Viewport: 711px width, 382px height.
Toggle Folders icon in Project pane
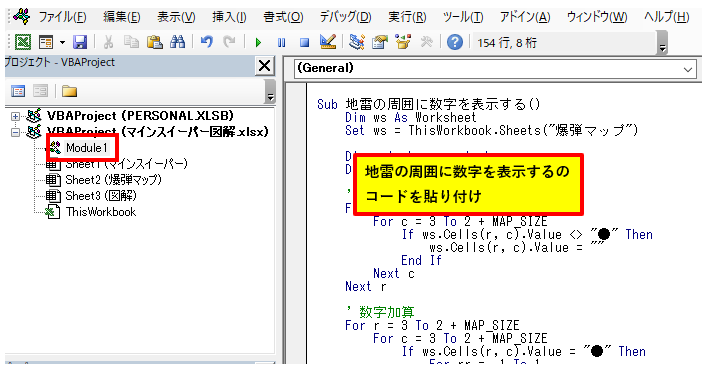click(69, 91)
